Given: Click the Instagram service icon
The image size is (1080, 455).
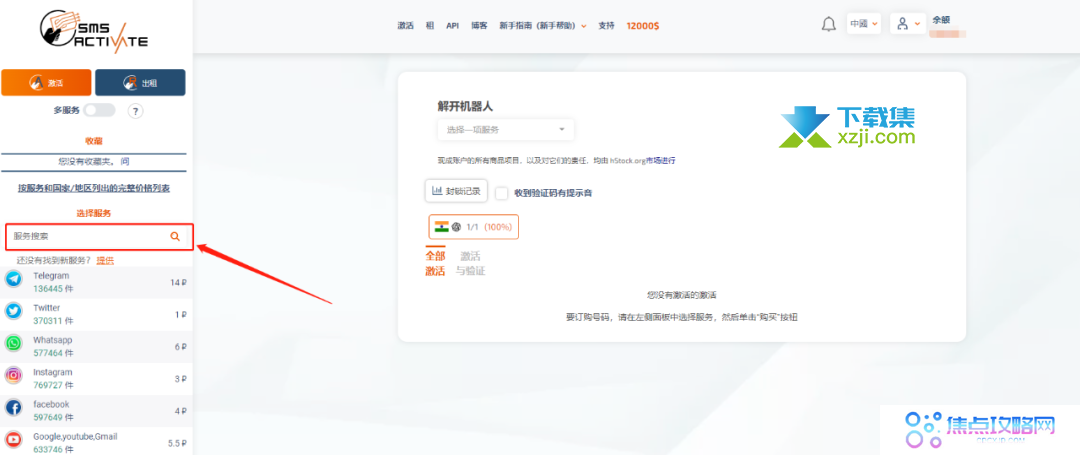Looking at the screenshot, I should coord(13,376).
